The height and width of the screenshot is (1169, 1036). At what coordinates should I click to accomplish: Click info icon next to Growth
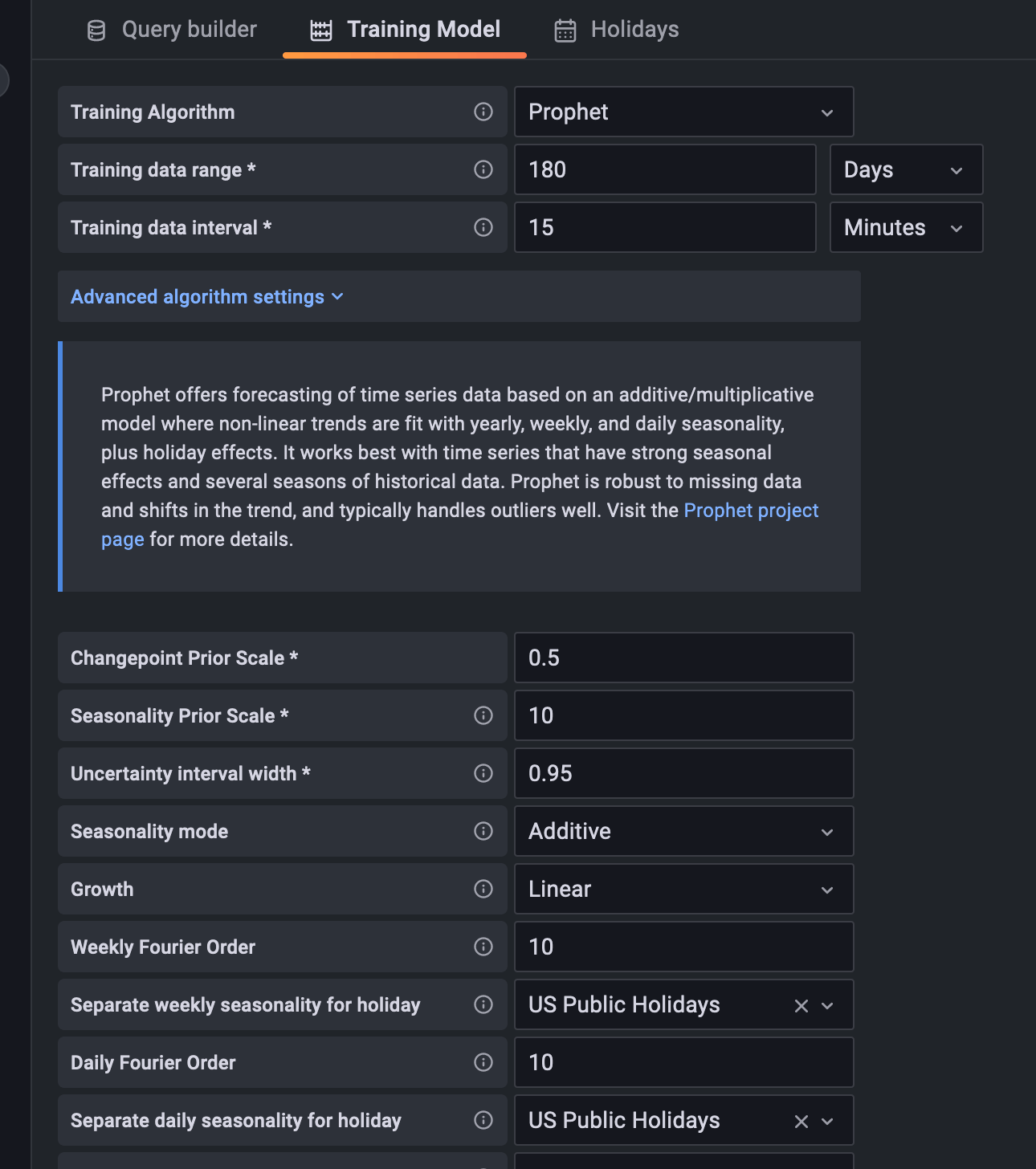click(483, 889)
